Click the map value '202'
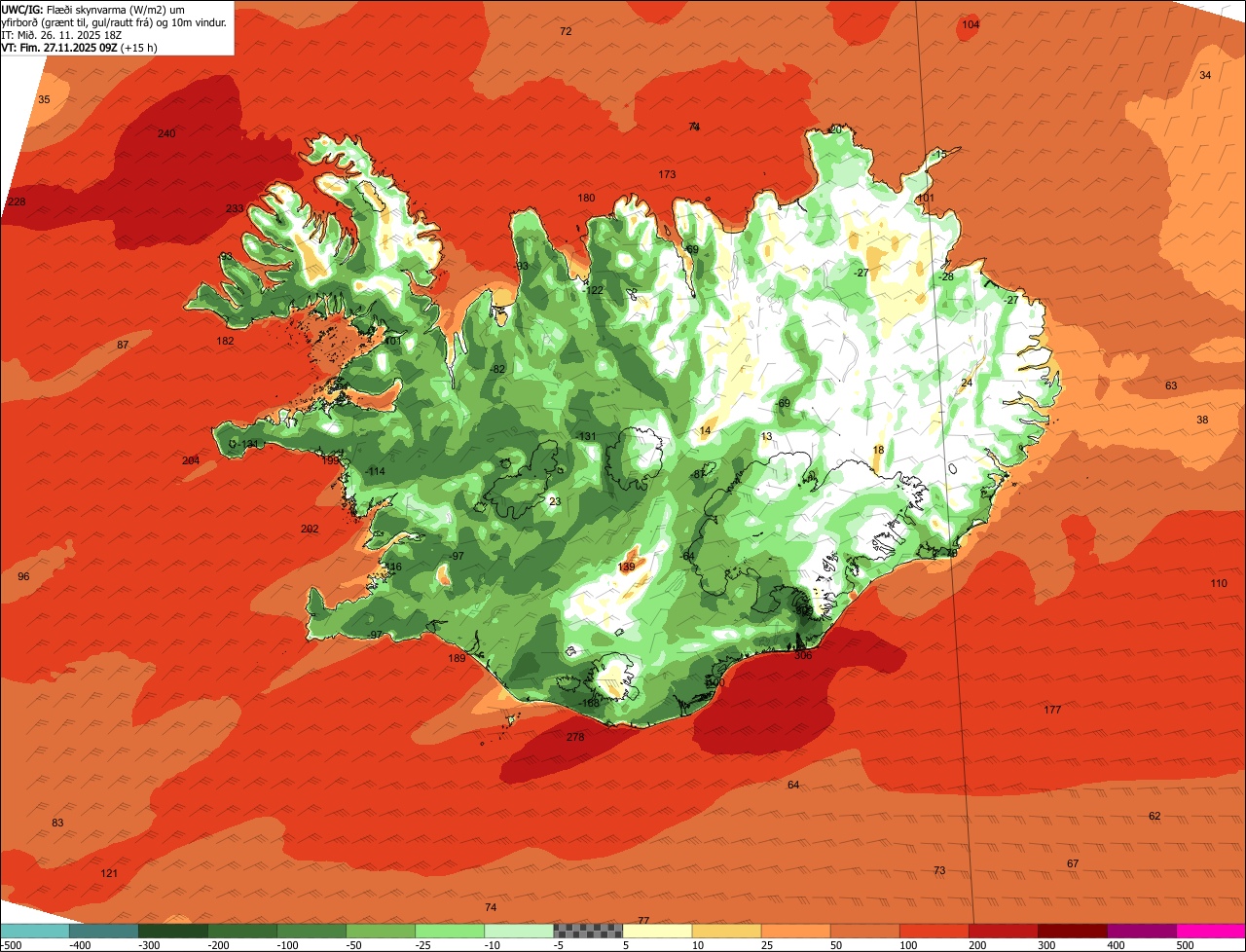The width and height of the screenshot is (1246, 952). click(310, 529)
